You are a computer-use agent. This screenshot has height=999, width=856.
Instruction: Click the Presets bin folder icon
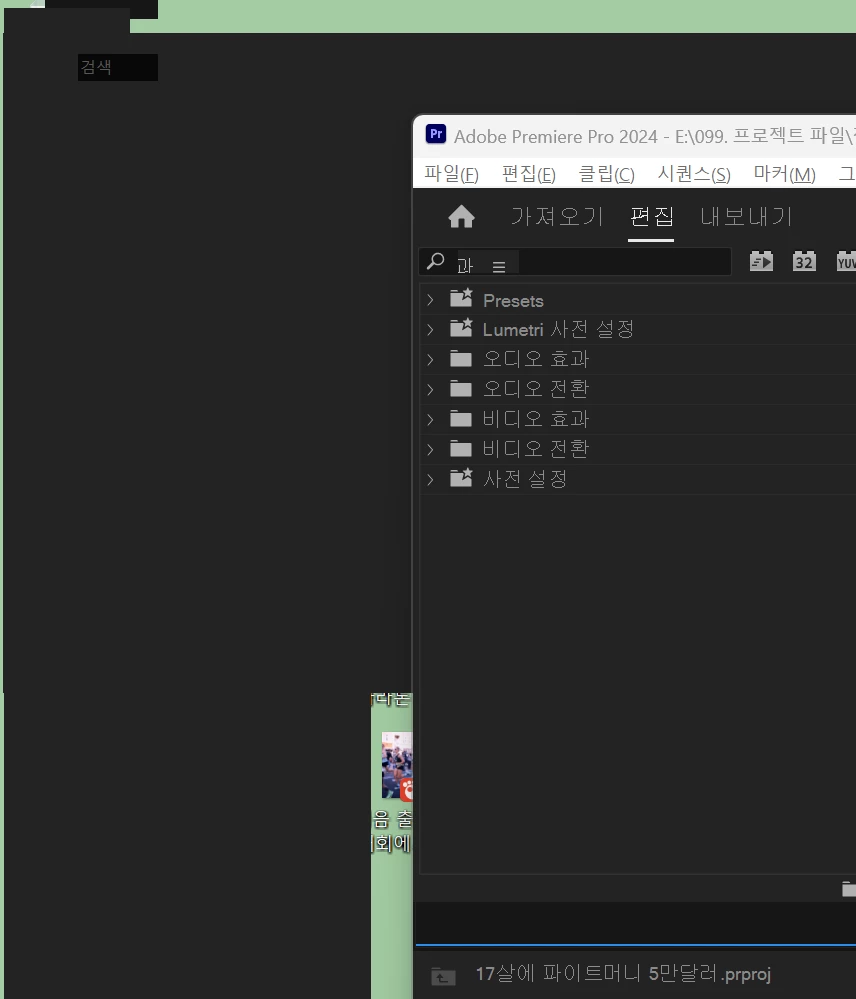461,298
